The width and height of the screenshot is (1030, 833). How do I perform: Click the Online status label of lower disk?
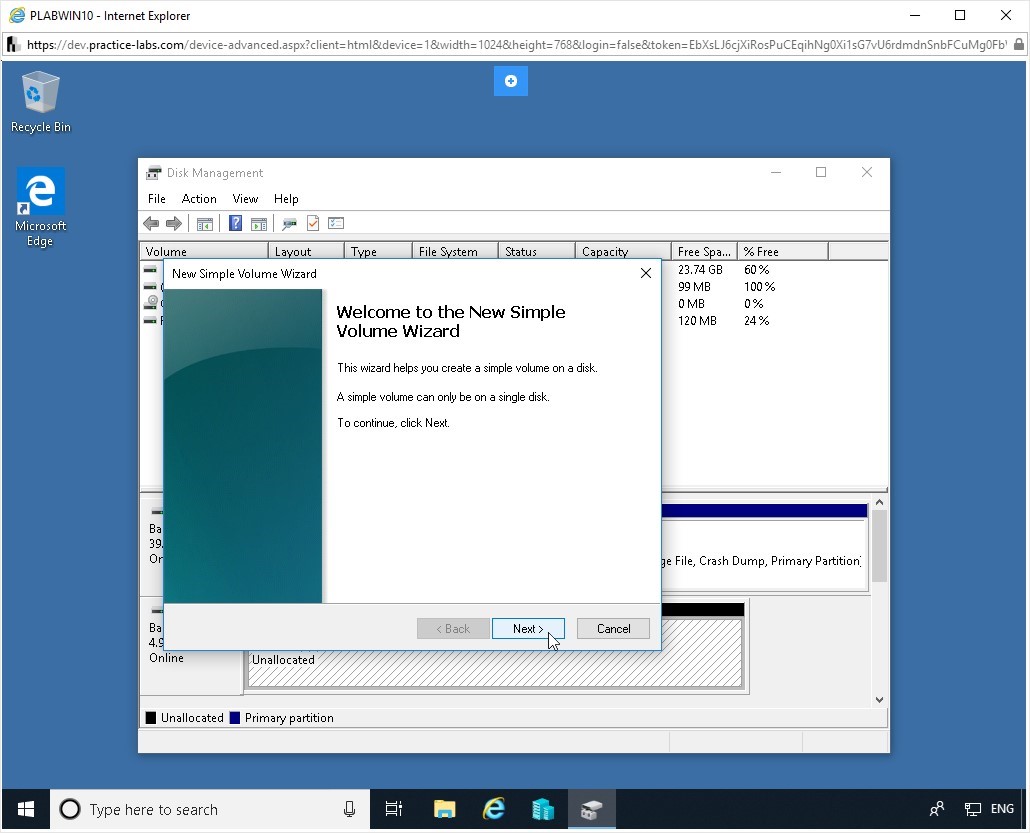(166, 658)
